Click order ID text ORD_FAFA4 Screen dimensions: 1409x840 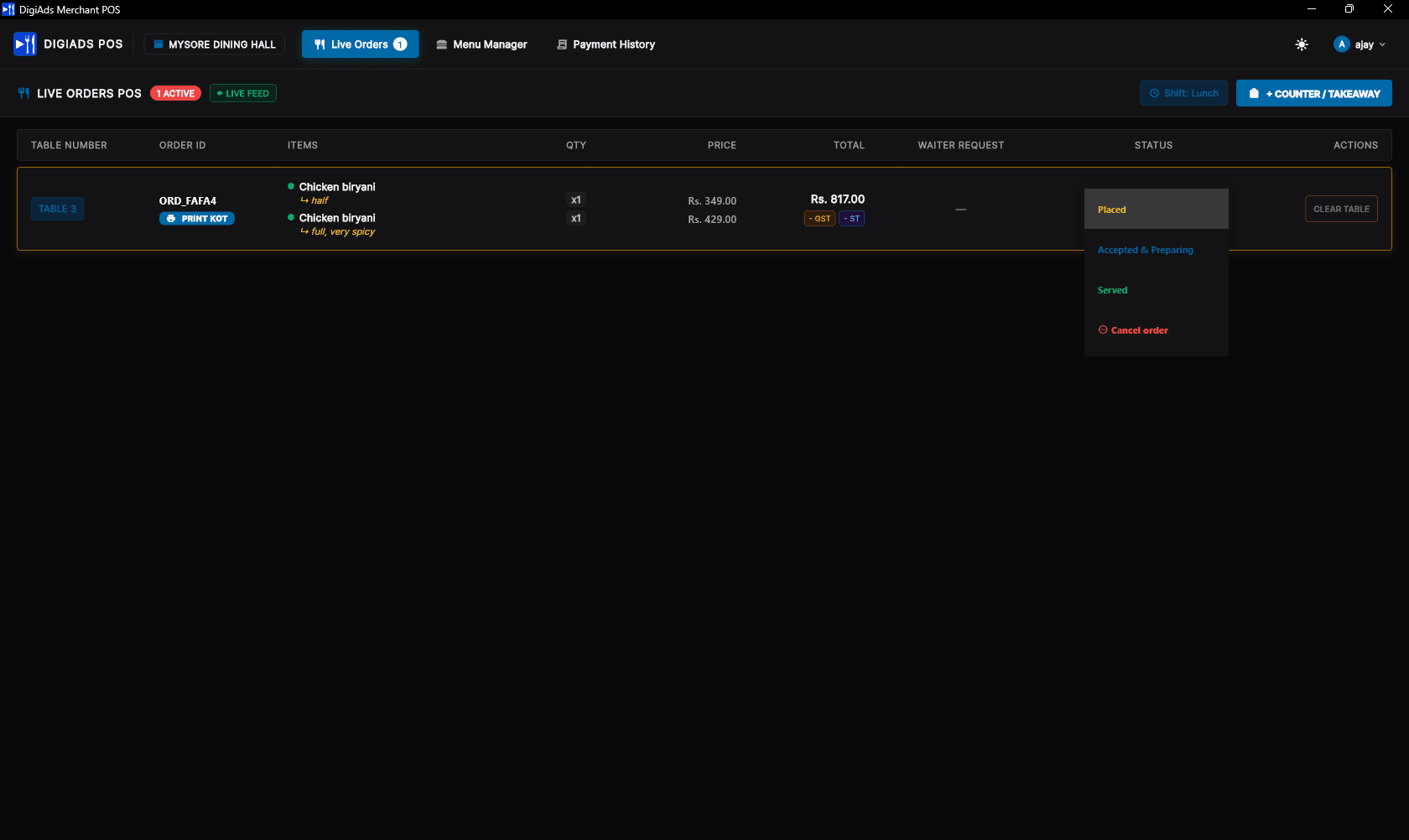pos(188,201)
